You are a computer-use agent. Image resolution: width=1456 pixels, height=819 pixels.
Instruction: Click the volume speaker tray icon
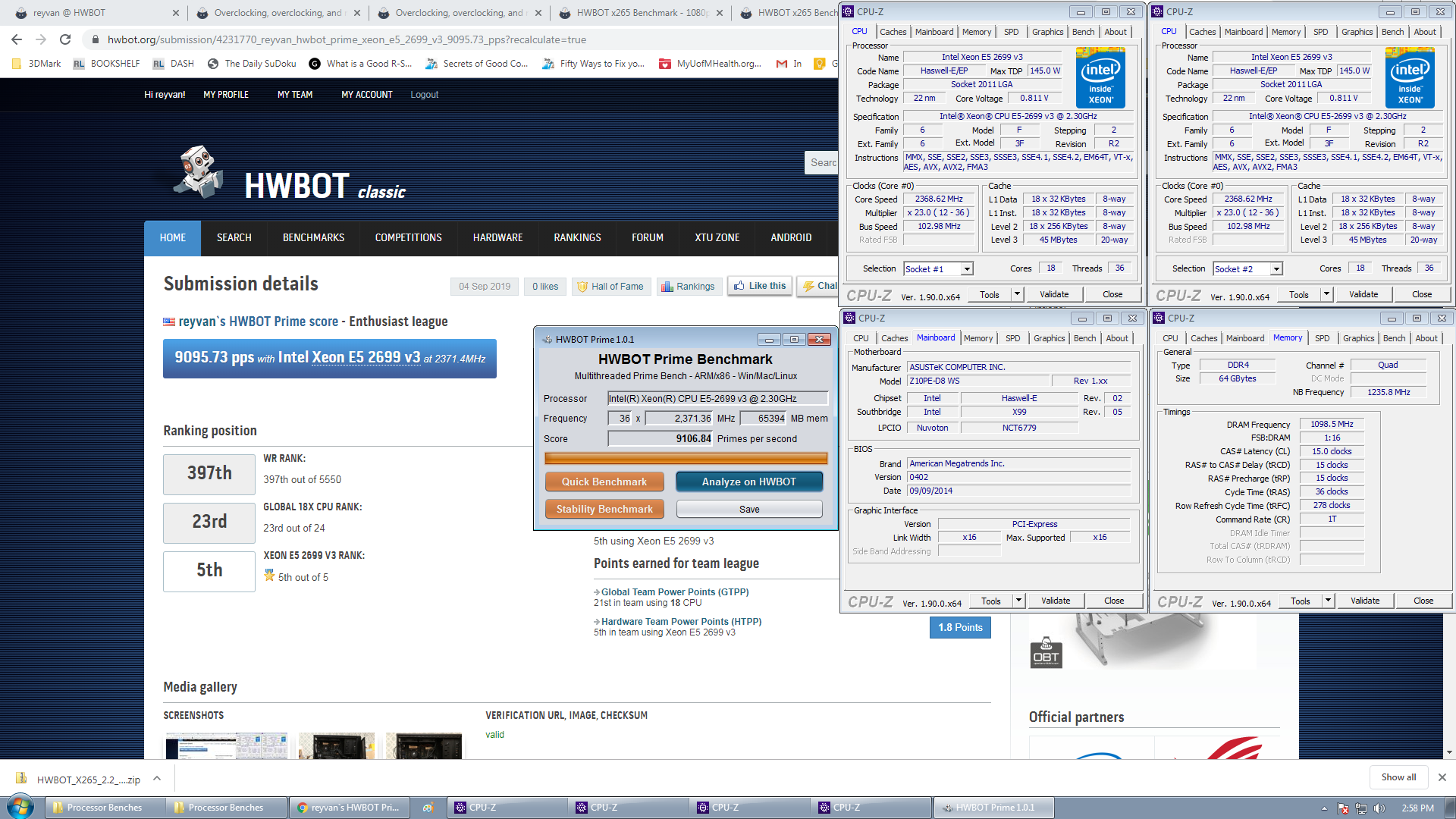point(1379,808)
